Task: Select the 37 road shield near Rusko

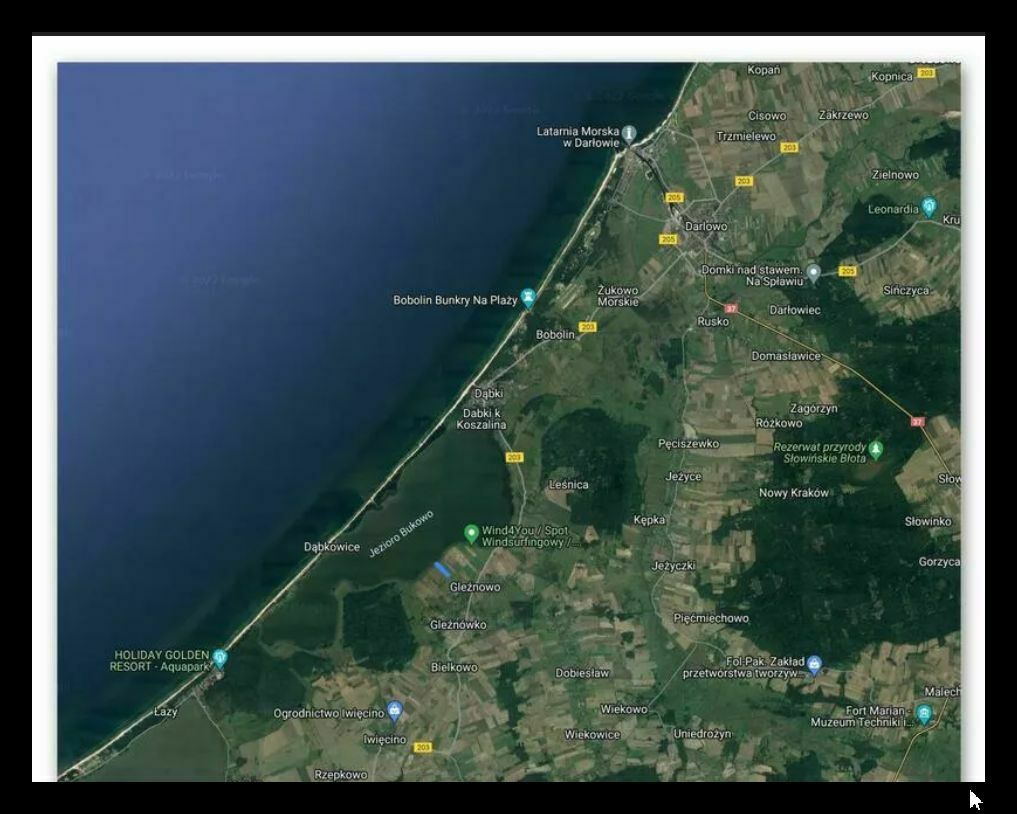Action: click(731, 309)
